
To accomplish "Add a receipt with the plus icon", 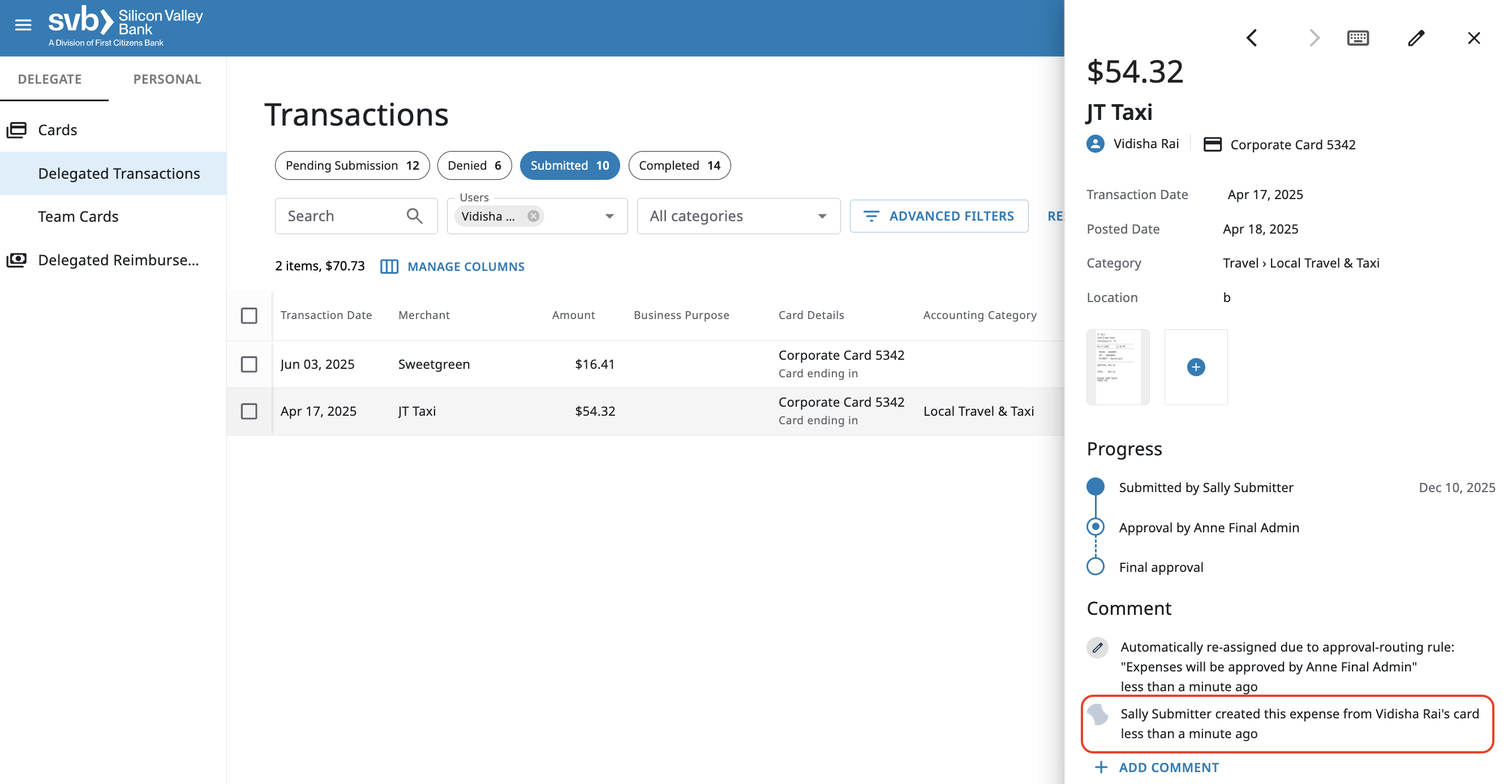I will pos(1196,367).
